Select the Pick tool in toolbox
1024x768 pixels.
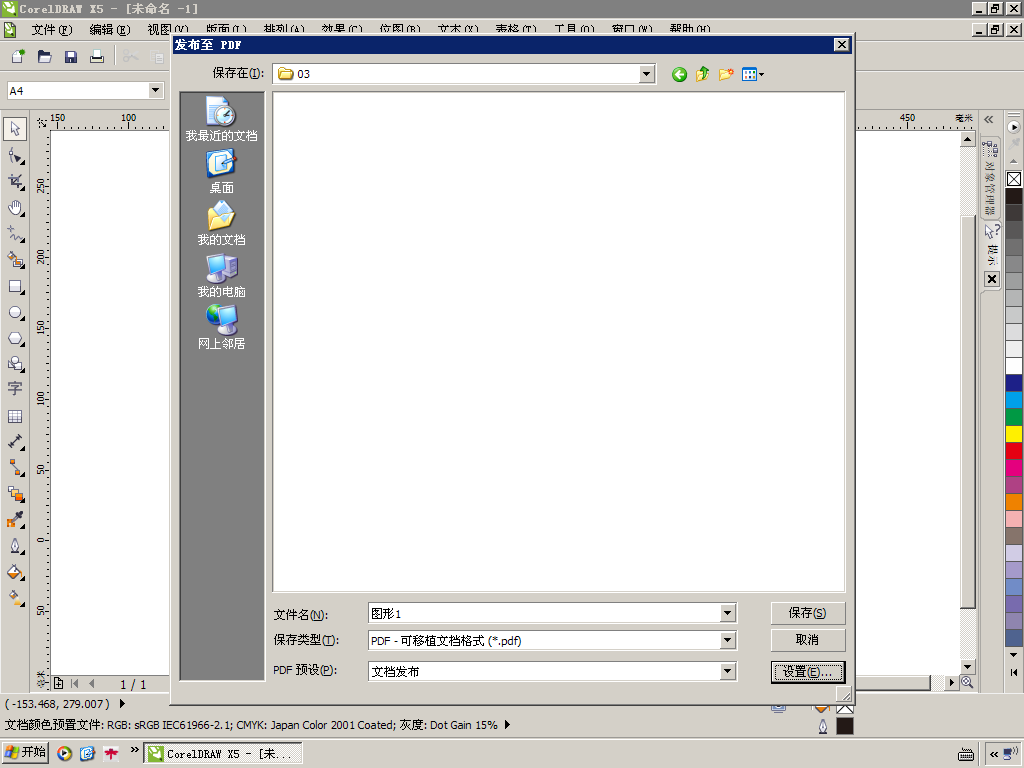(x=15, y=129)
